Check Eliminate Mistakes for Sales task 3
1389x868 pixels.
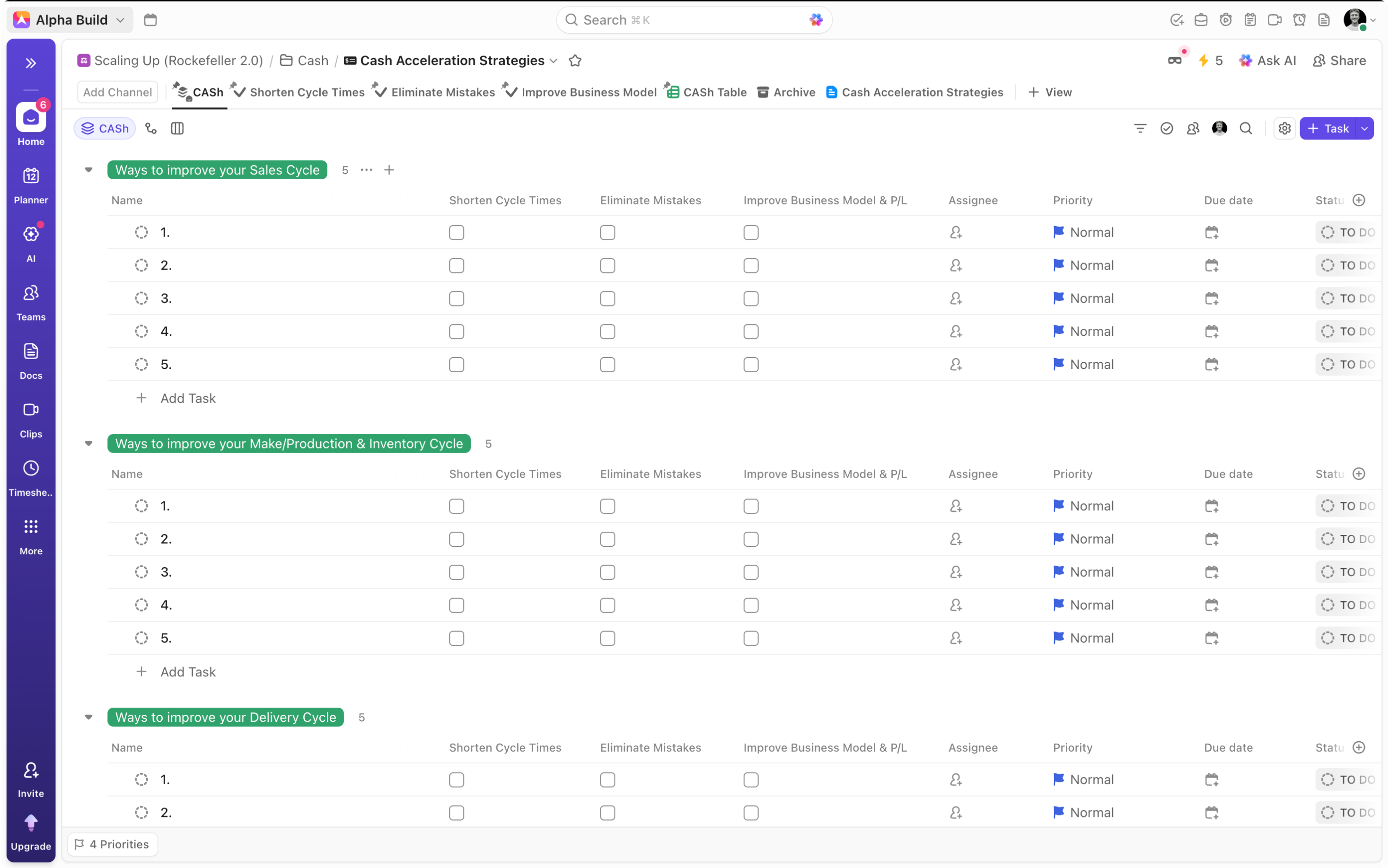(607, 298)
